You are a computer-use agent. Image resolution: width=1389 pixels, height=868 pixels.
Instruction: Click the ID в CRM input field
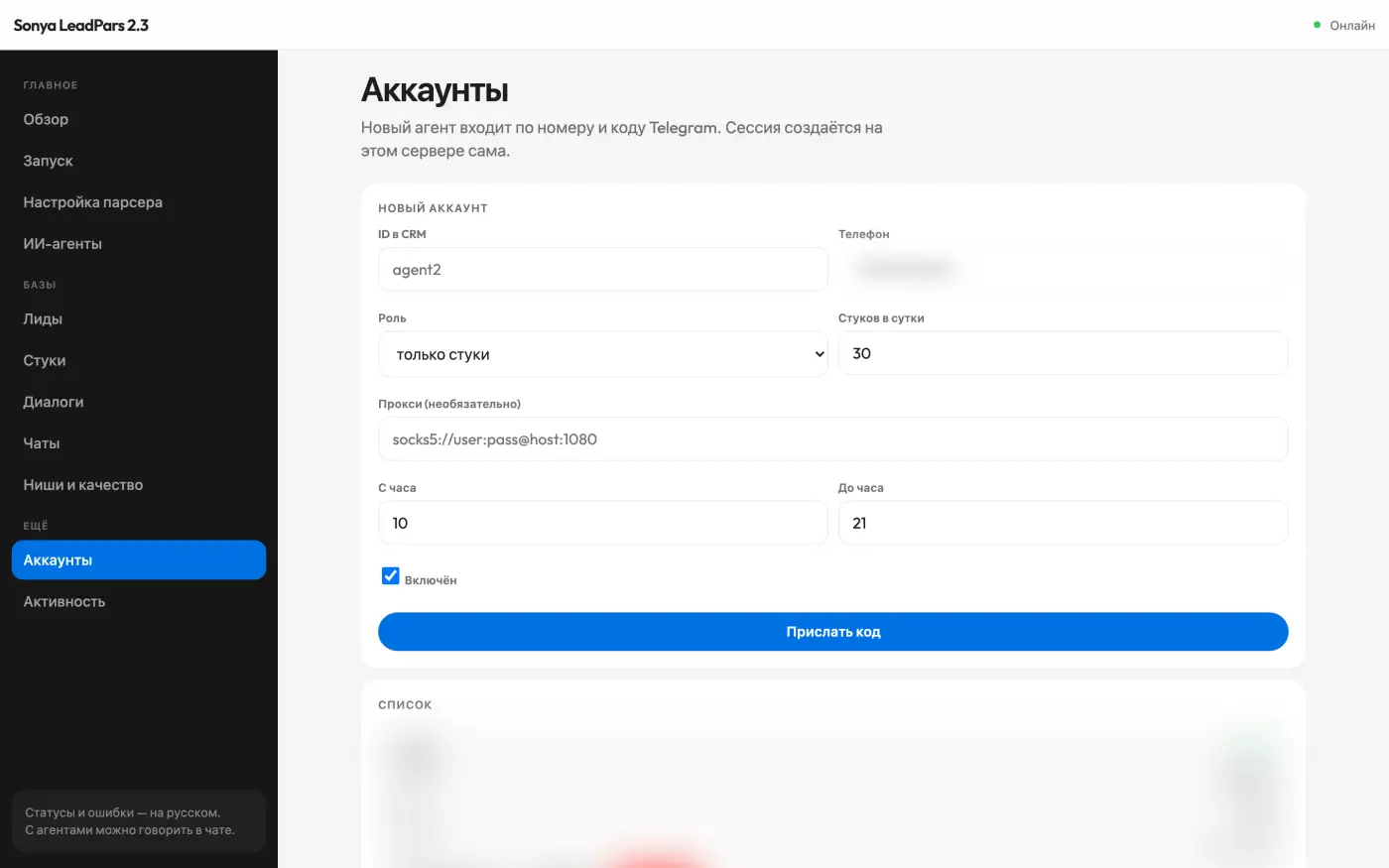click(x=603, y=270)
